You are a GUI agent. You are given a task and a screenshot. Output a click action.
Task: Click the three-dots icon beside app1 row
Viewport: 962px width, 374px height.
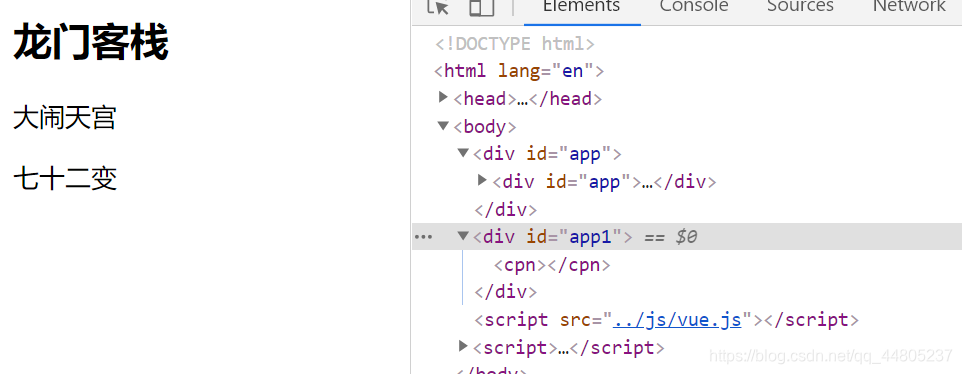[423, 237]
